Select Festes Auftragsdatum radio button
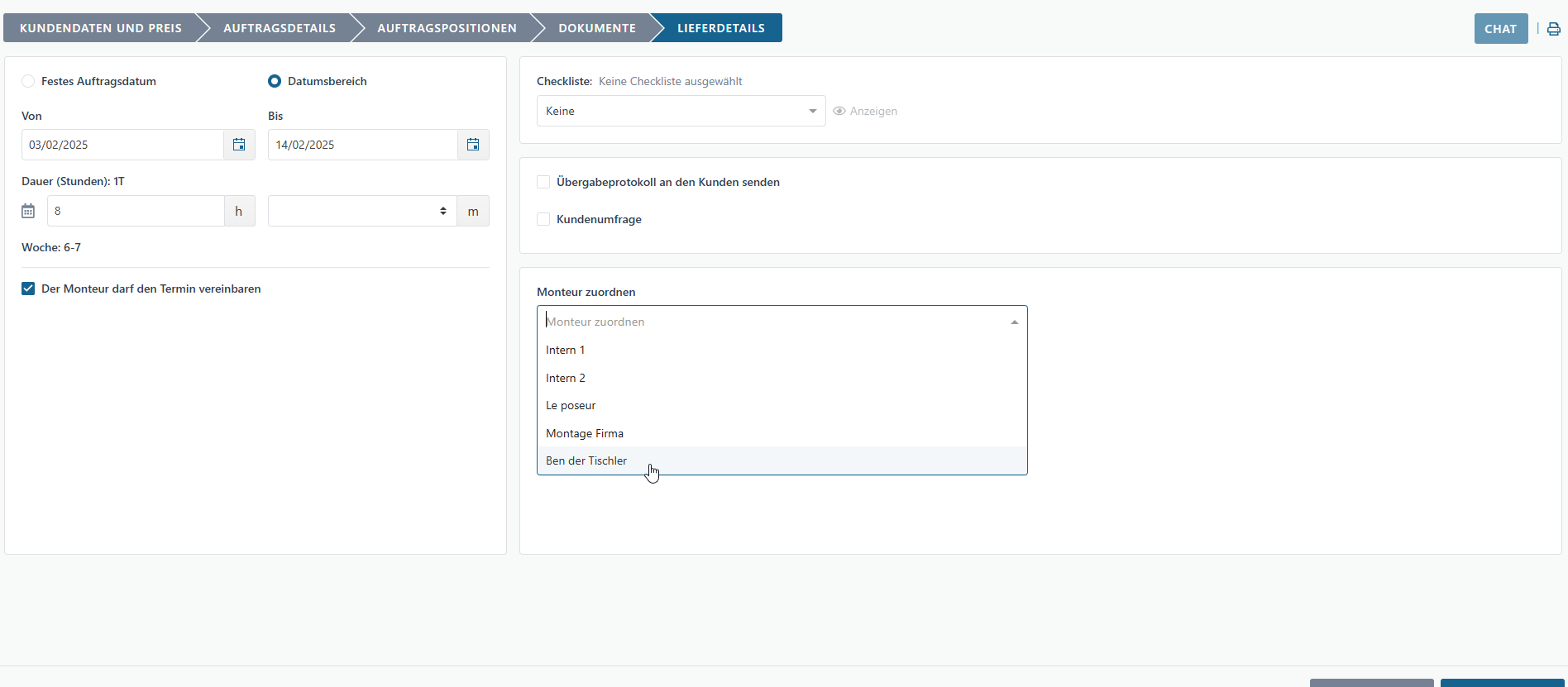Image resolution: width=1568 pixels, height=687 pixels. click(x=28, y=81)
